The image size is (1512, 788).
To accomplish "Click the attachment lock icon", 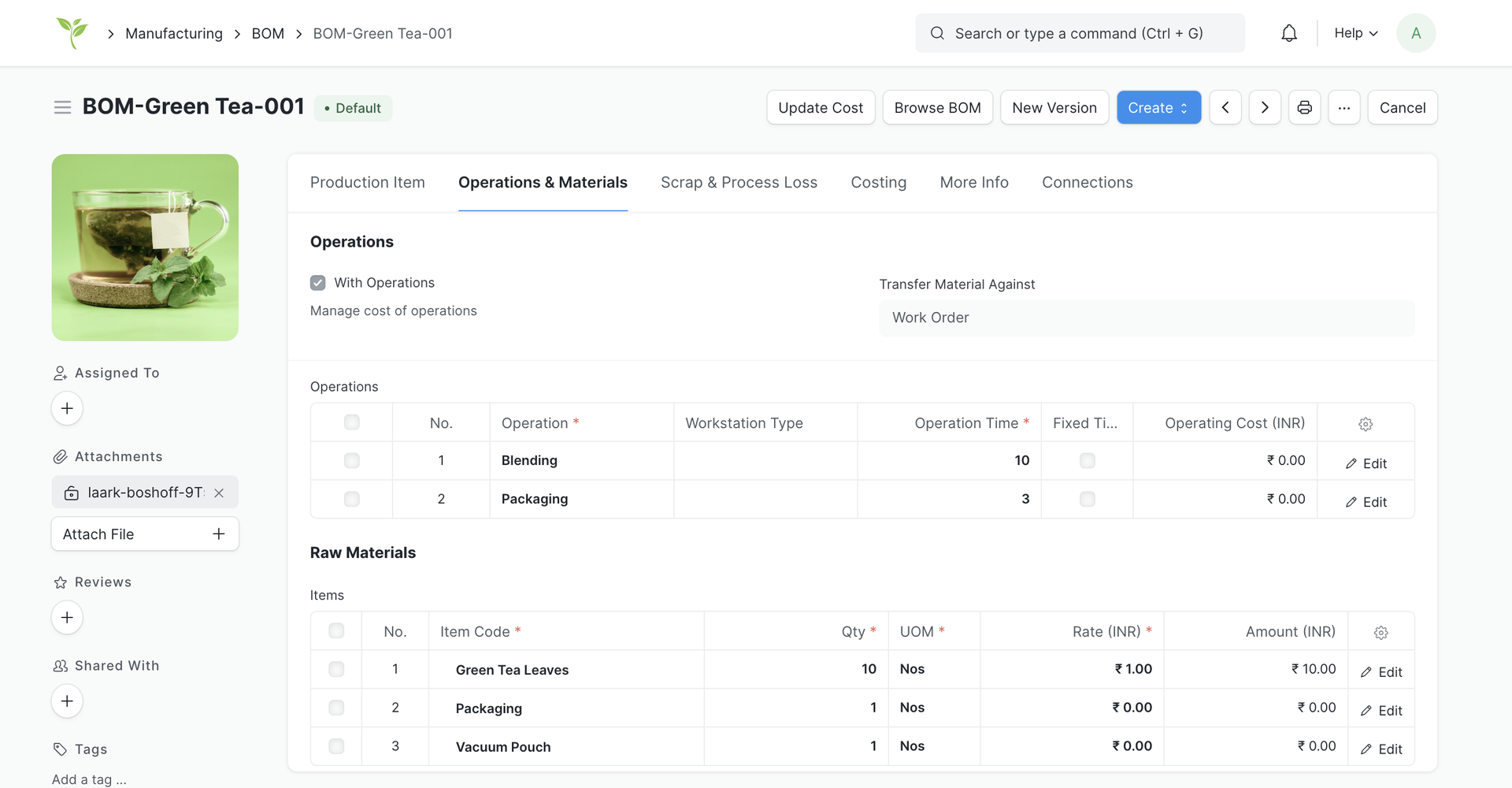I will pos(72,493).
